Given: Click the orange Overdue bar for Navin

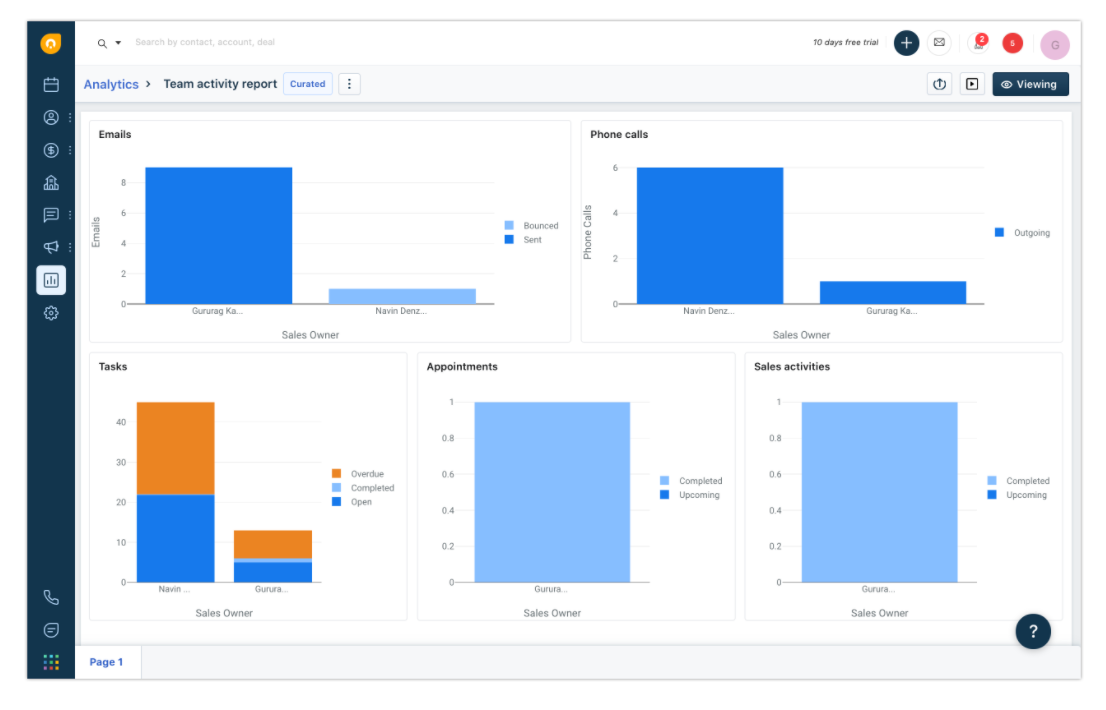Looking at the screenshot, I should 176,448.
